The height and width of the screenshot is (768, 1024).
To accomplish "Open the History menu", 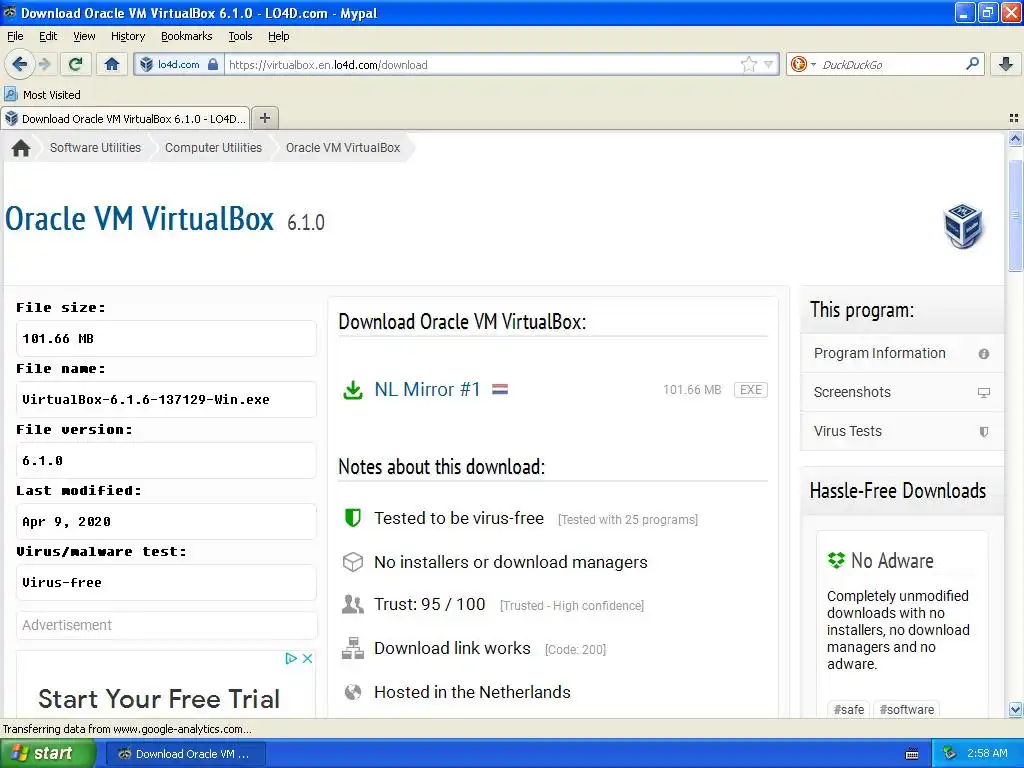I will point(128,36).
